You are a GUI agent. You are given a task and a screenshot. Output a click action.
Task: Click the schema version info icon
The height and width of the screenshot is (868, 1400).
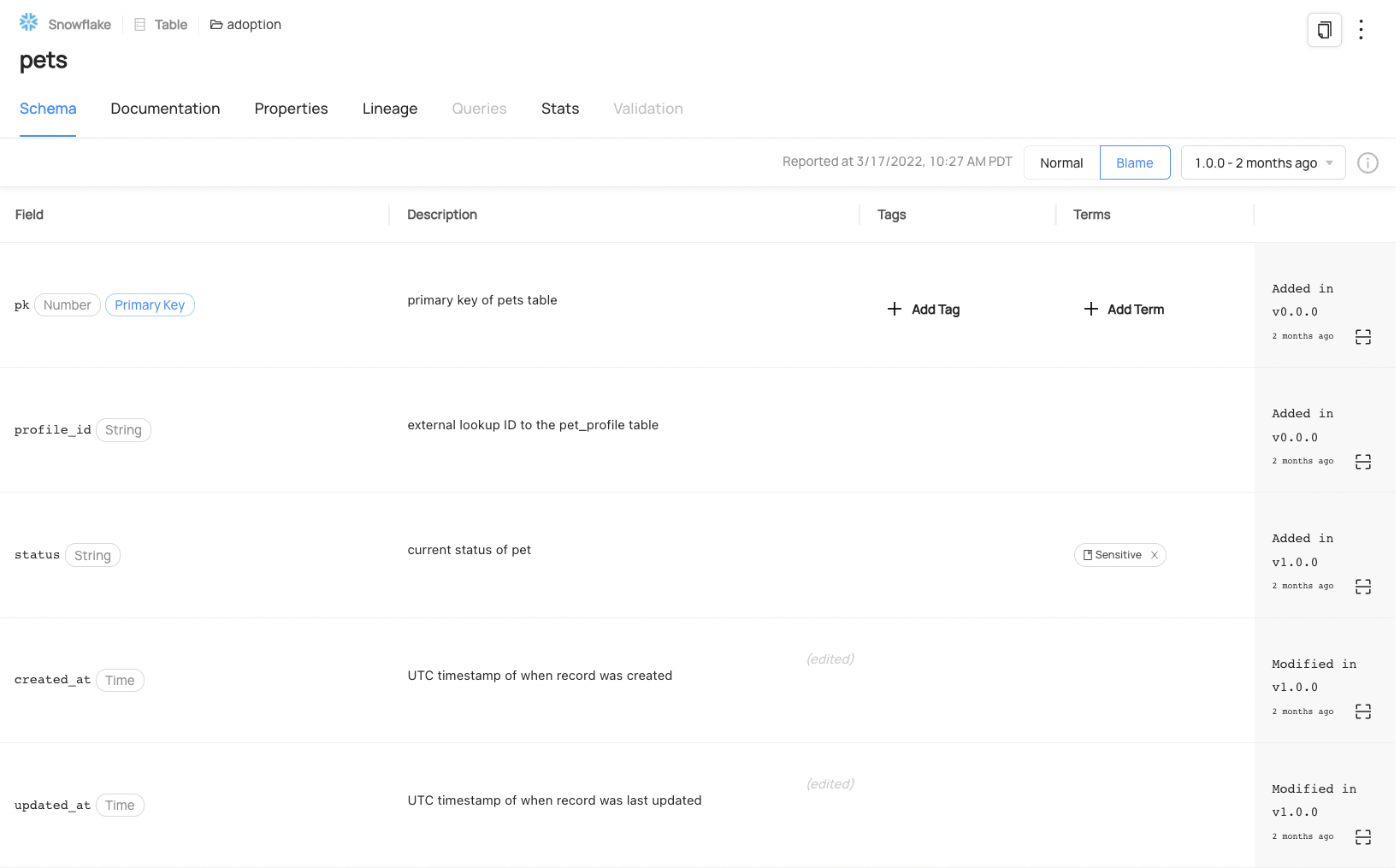[1368, 163]
